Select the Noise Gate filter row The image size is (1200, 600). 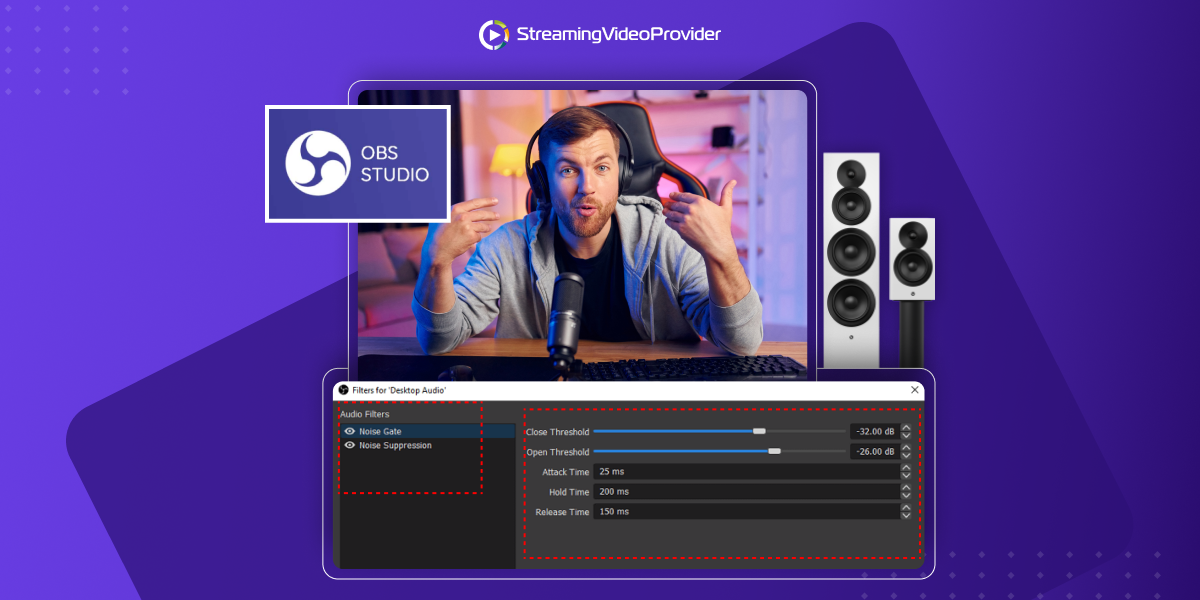pyautogui.click(x=428, y=431)
